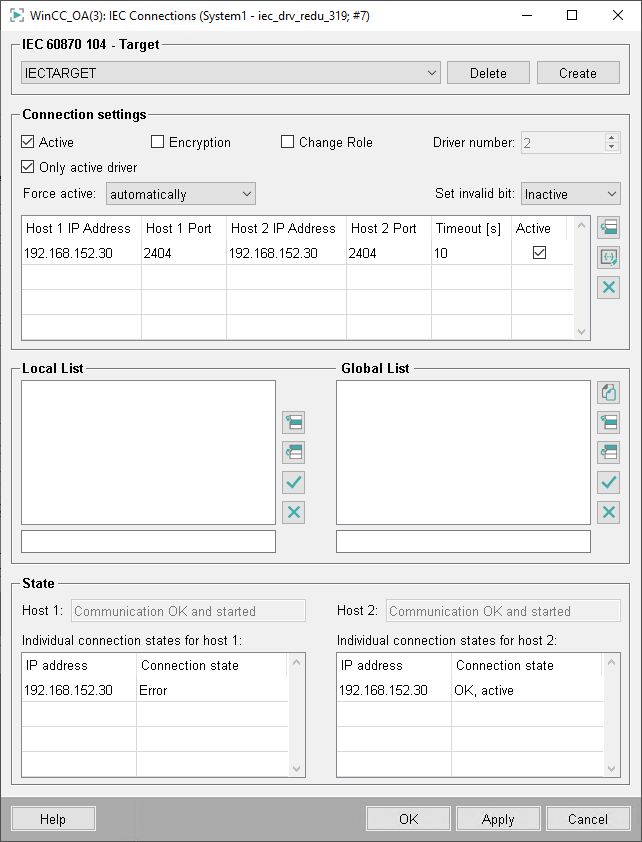
Task: Toggle the Change Role checkbox
Action: (x=288, y=142)
